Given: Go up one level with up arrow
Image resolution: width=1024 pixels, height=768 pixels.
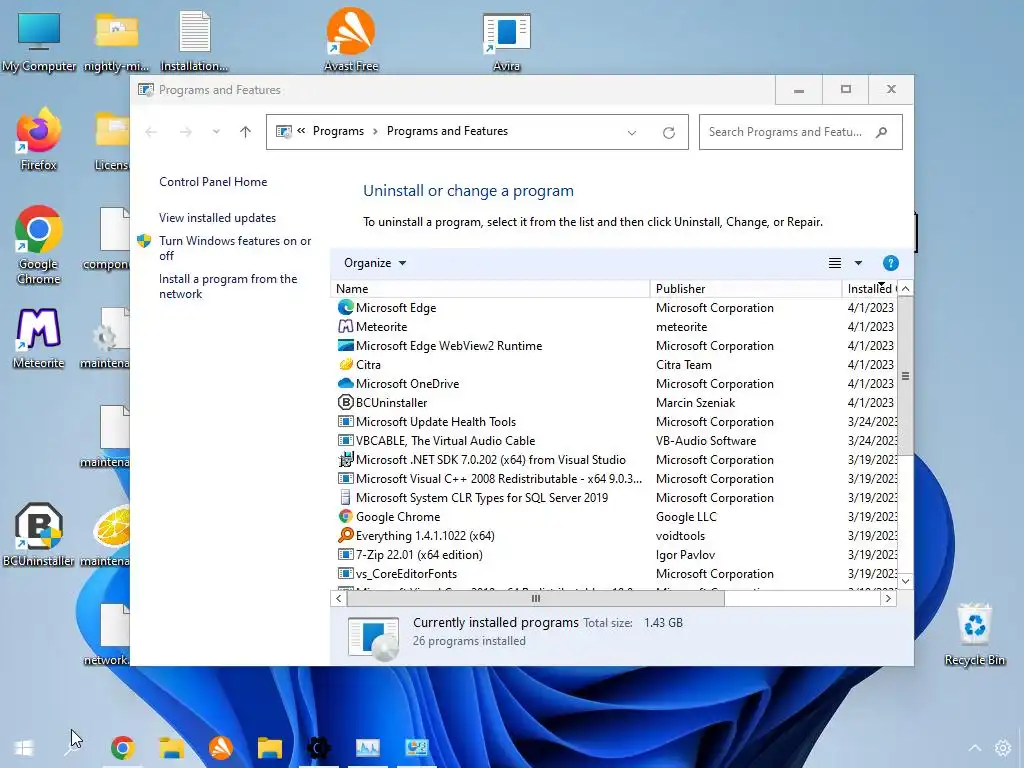Looking at the screenshot, I should tap(246, 132).
